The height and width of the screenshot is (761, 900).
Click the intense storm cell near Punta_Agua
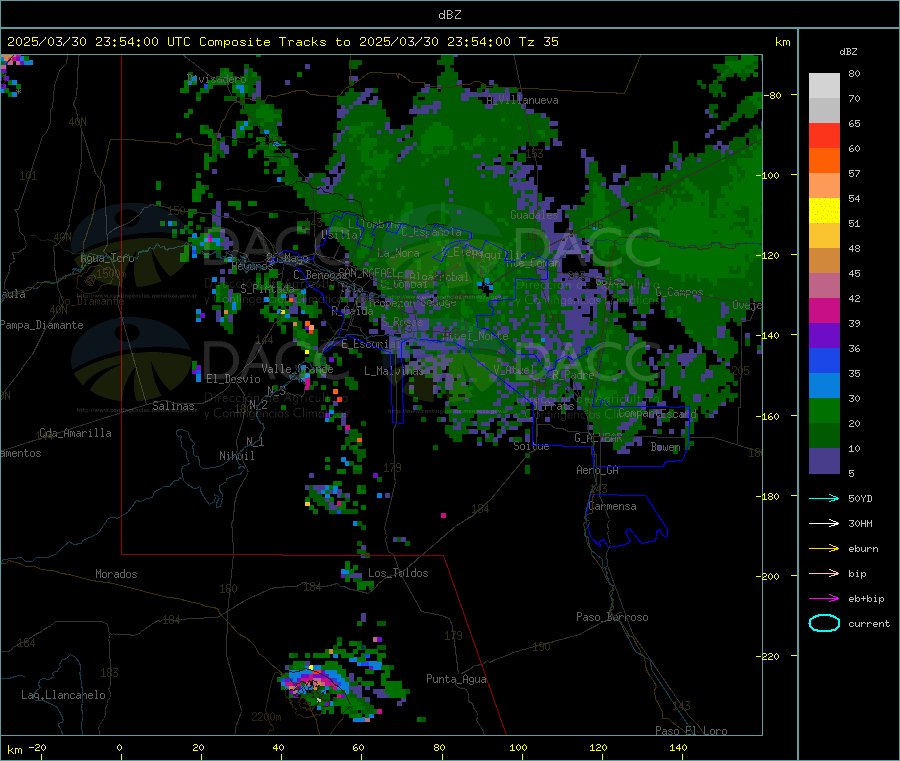click(x=313, y=683)
